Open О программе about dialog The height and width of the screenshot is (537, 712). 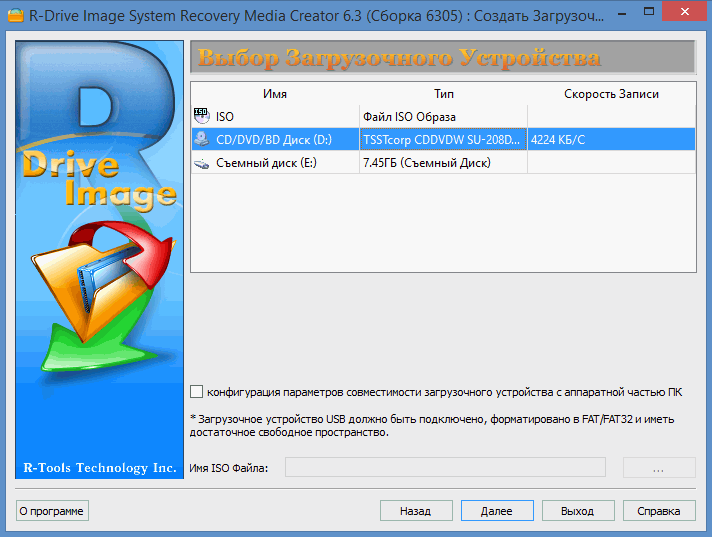pyautogui.click(x=52, y=511)
